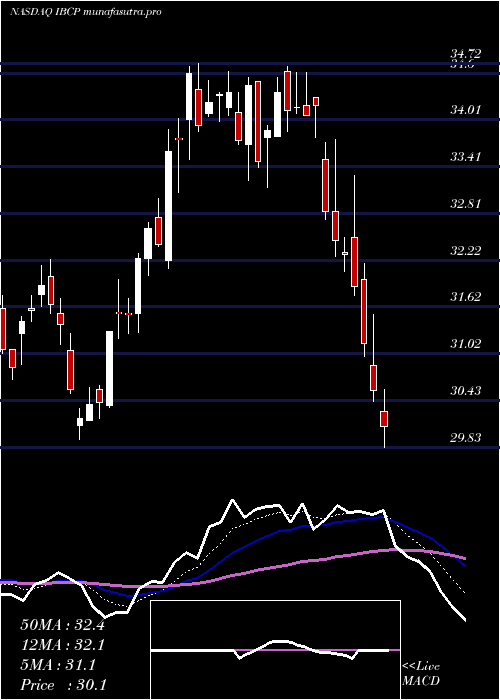
Task: Click the last red candle near 29.83
Action: (384, 418)
